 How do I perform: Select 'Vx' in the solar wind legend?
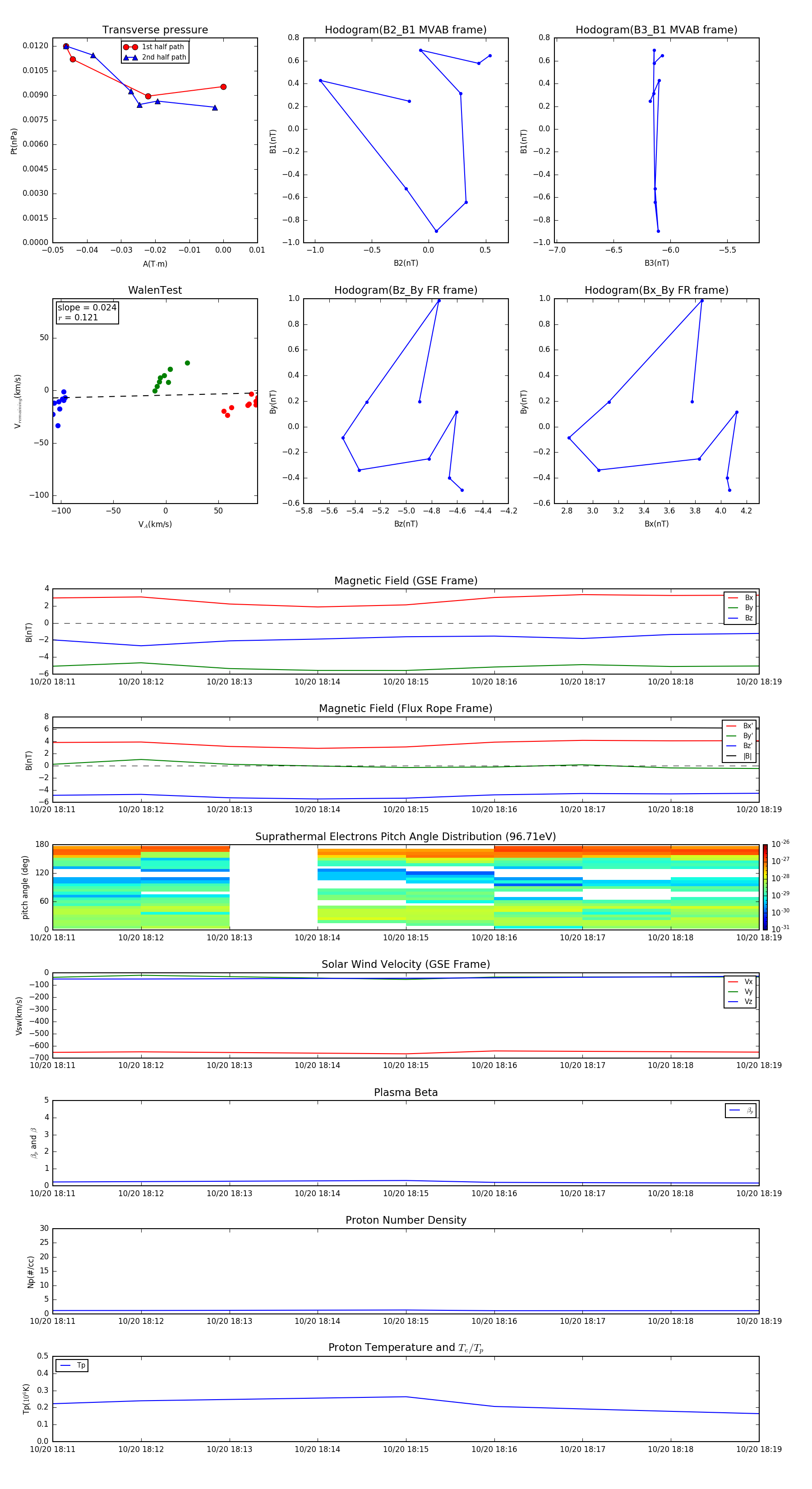click(740, 981)
